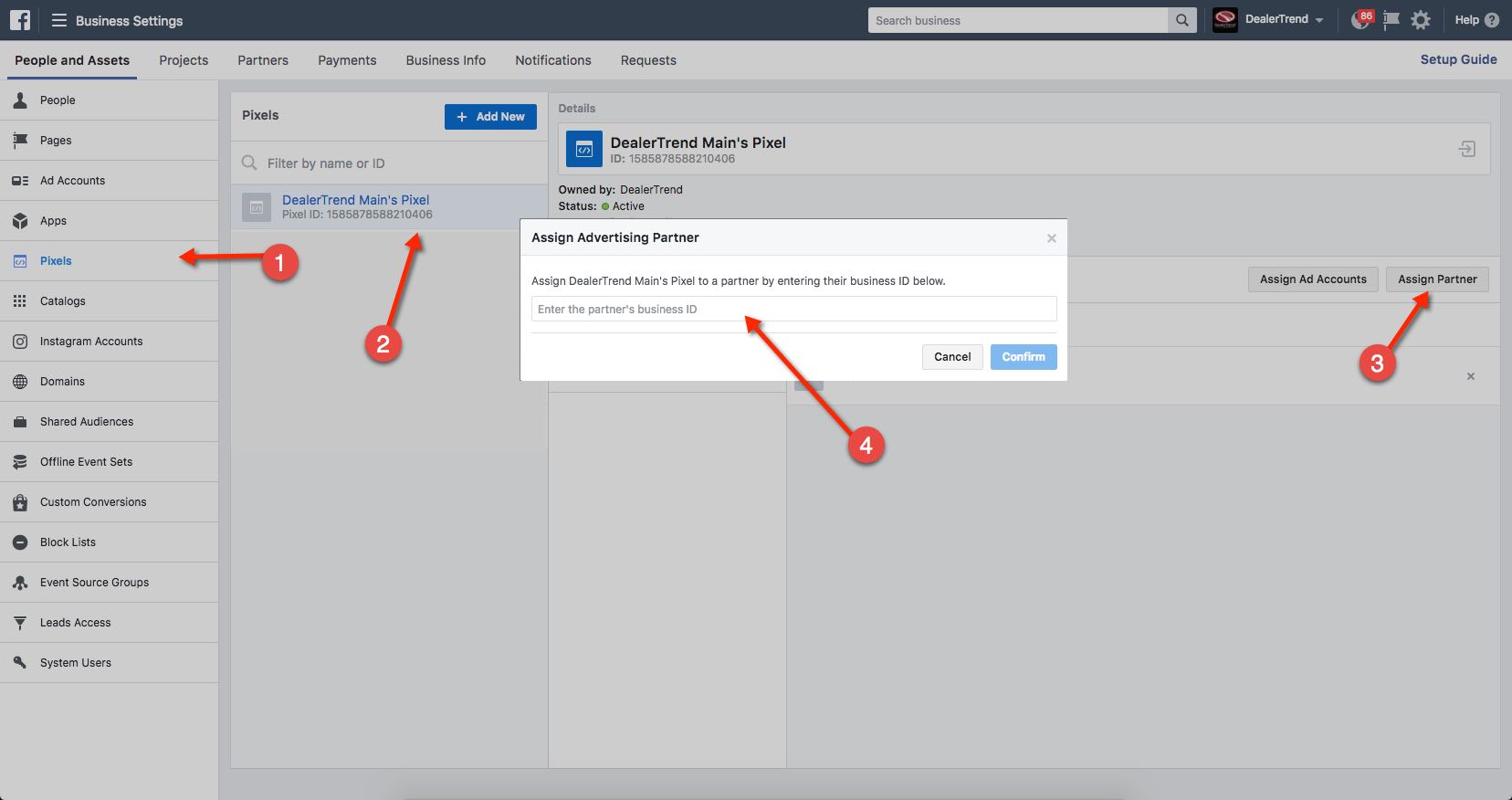Focus the Filter by name or ID field

[389, 163]
